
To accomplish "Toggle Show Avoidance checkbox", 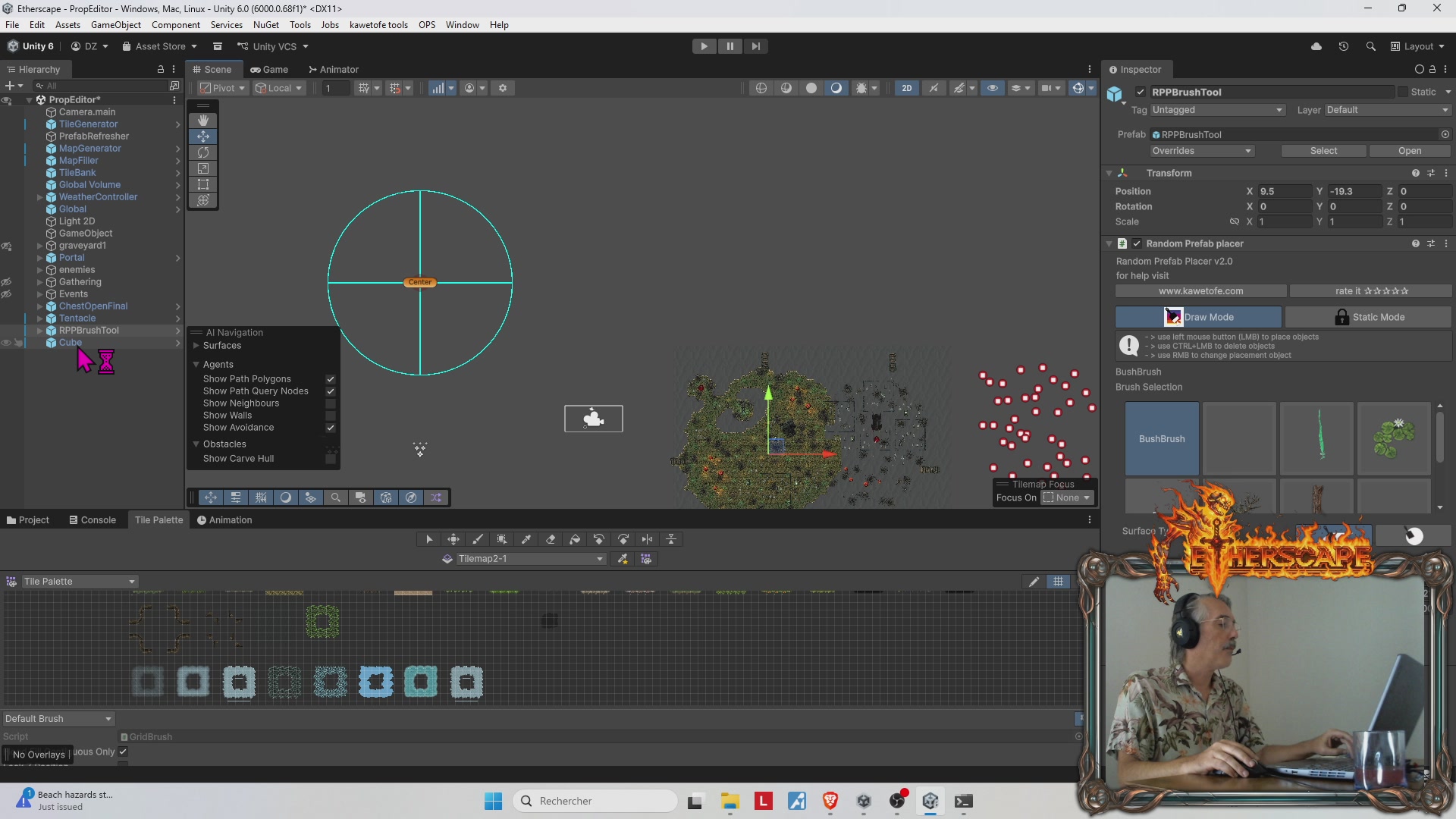I will 331,428.
